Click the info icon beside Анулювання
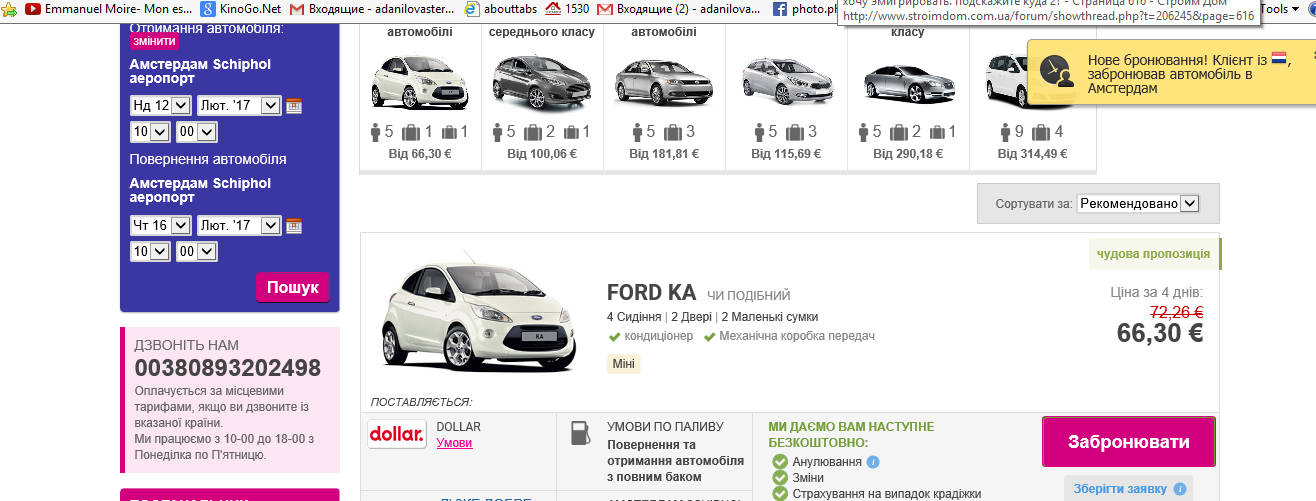 click(x=873, y=462)
